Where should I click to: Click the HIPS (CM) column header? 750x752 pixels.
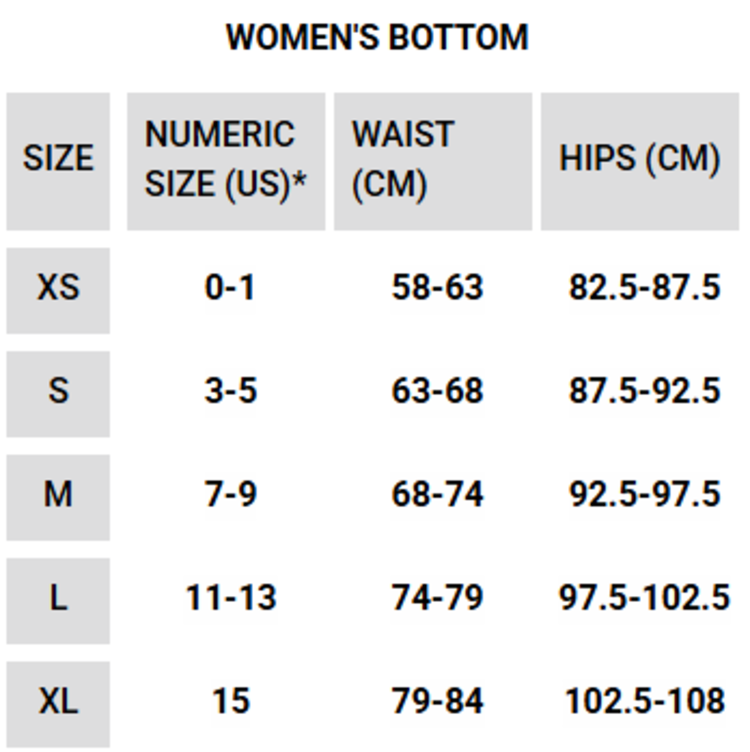640,159
